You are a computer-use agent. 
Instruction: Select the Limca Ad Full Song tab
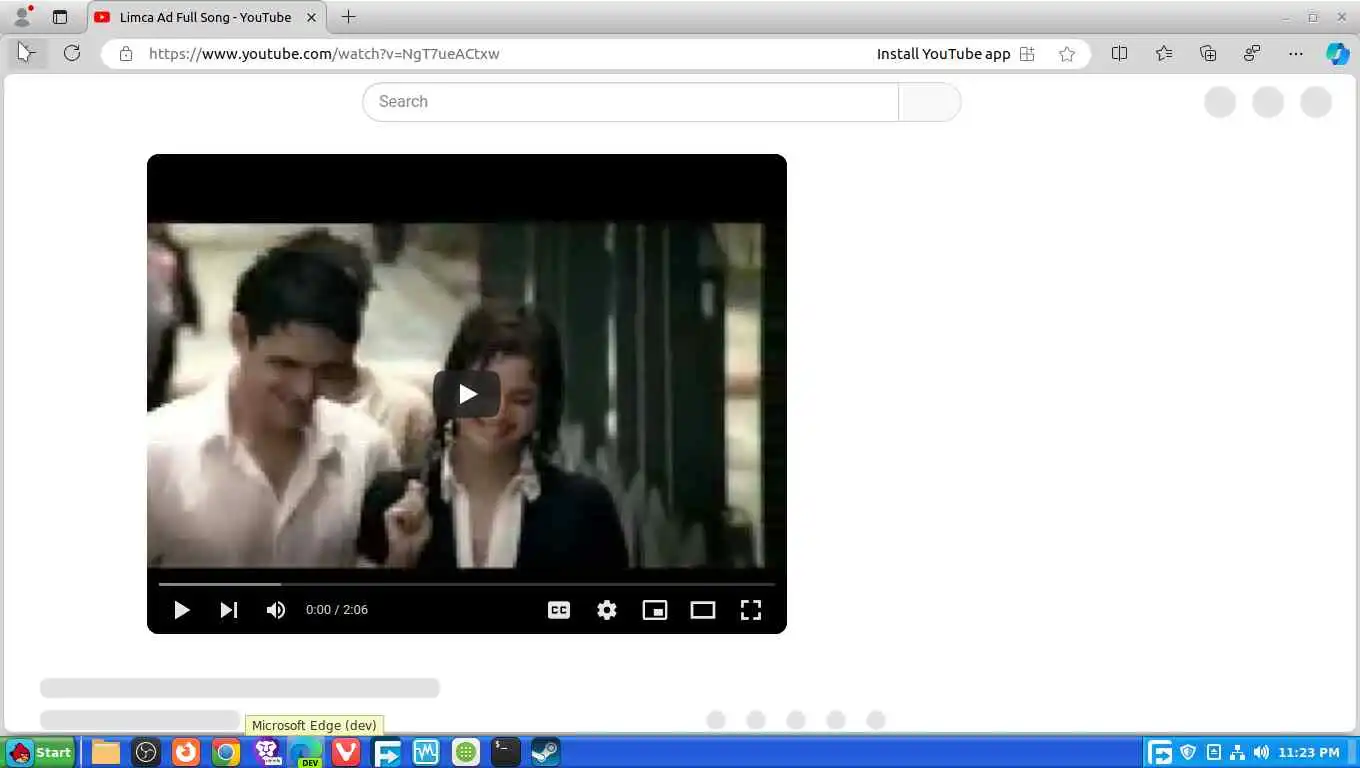[205, 17]
